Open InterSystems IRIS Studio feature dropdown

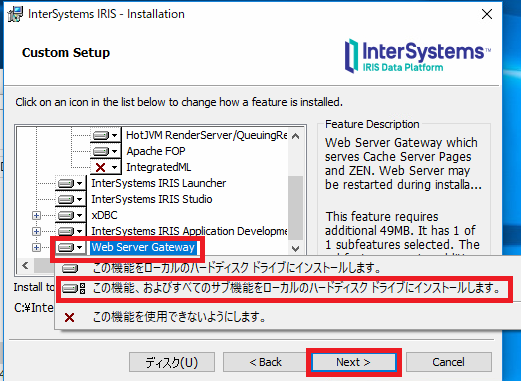[70, 199]
